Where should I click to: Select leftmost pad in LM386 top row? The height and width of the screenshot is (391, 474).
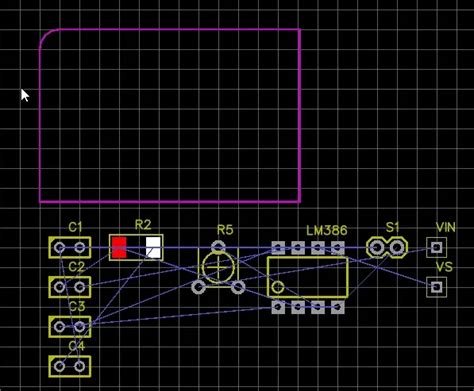tap(278, 248)
